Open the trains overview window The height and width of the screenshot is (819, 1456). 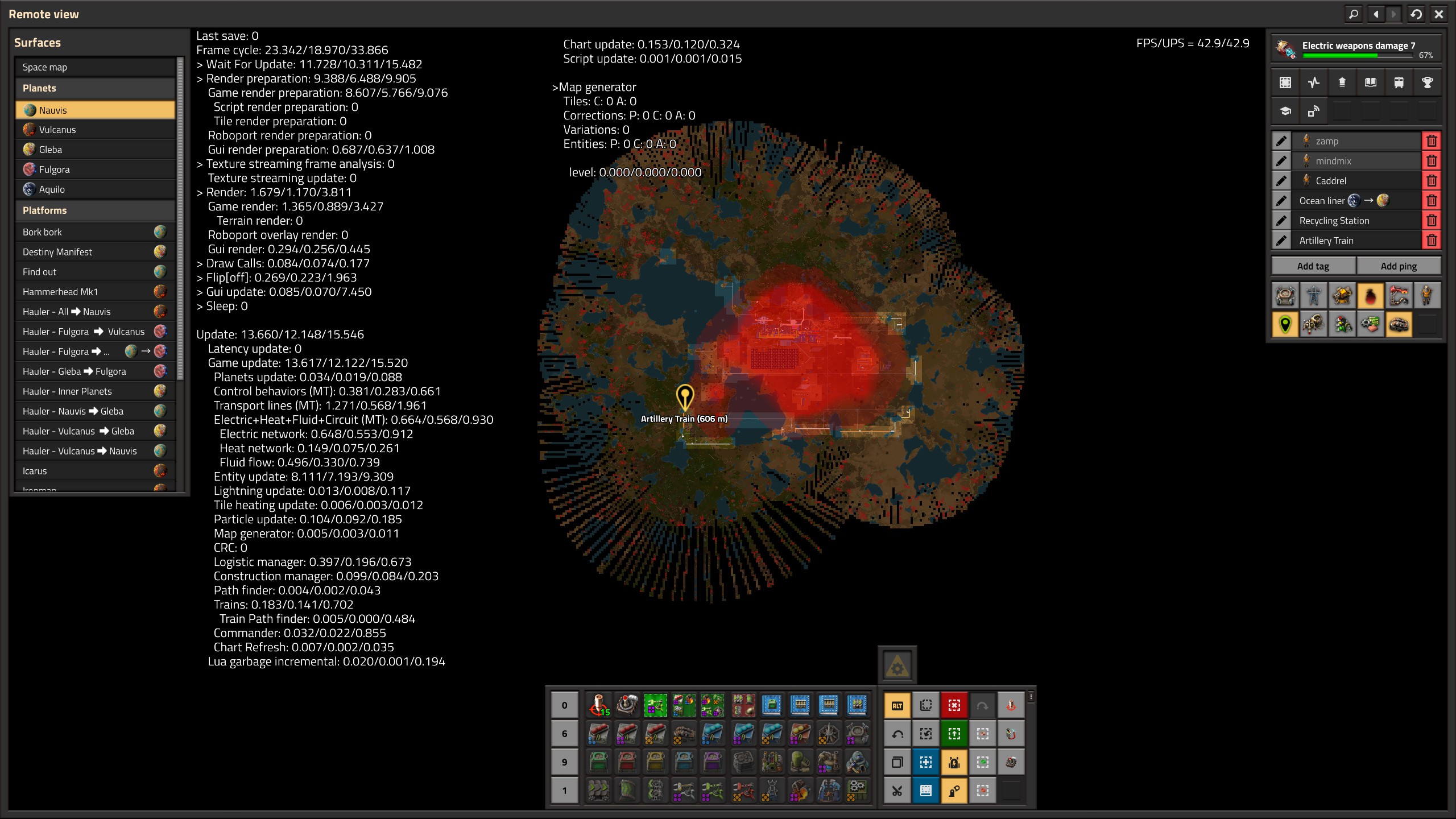click(1399, 82)
